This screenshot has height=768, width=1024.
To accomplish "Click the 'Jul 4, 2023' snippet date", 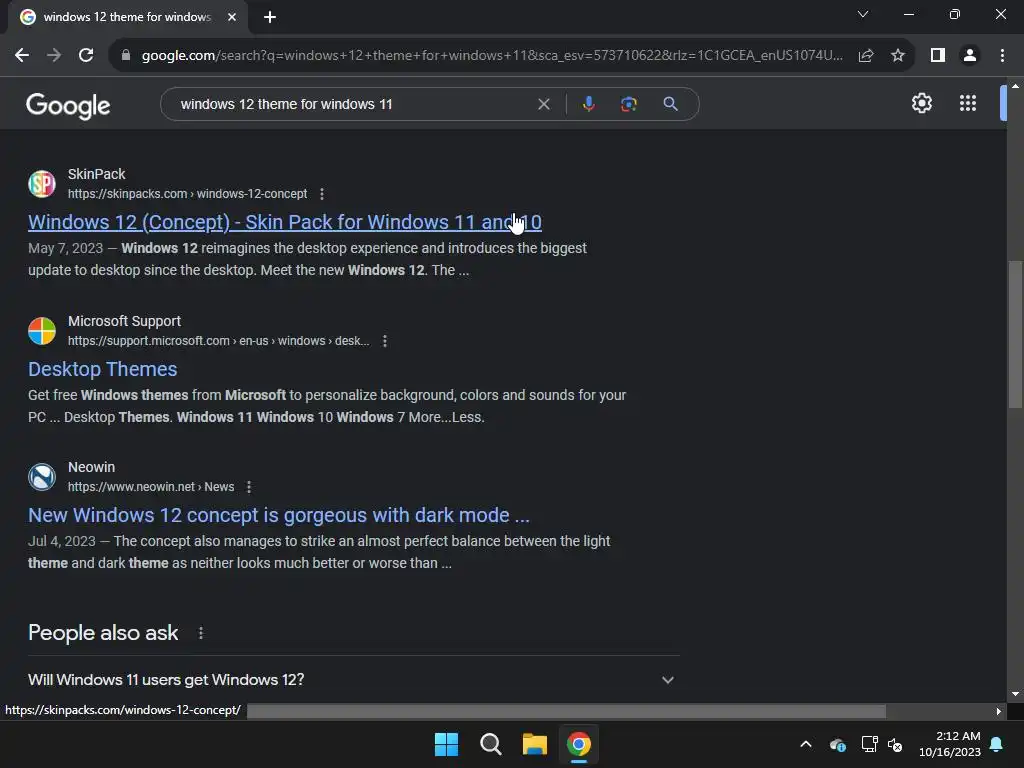I will [x=61, y=541].
